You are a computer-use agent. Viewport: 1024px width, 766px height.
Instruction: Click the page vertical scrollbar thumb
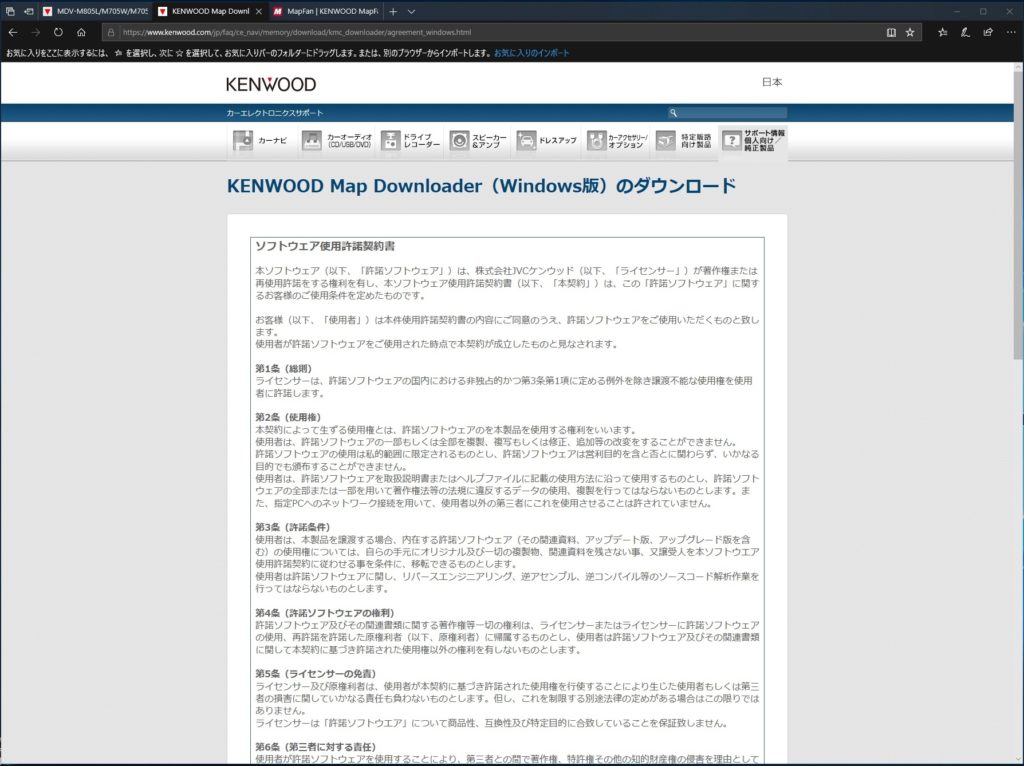(x=1018, y=214)
